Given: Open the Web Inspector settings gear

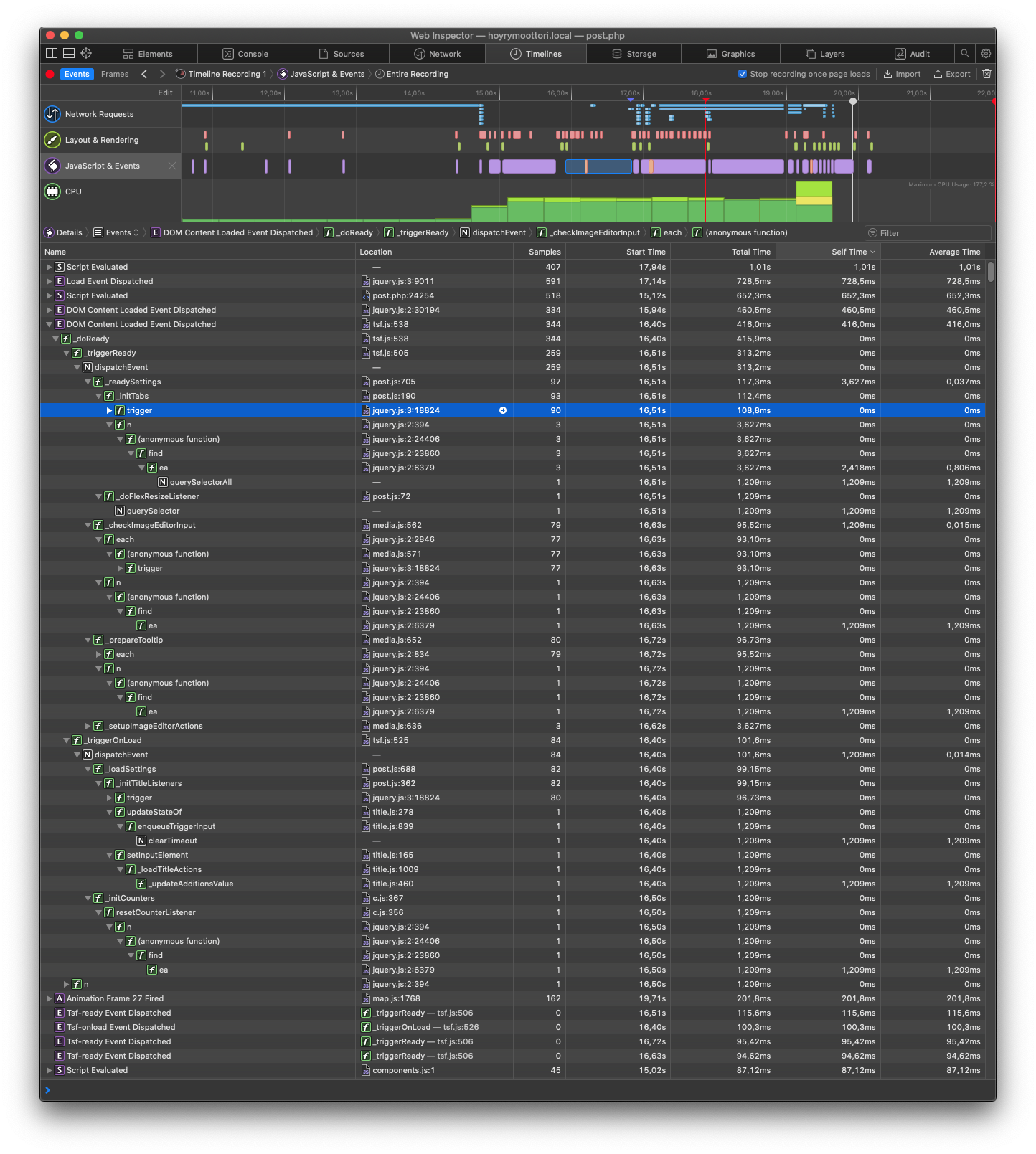Looking at the screenshot, I should click(x=986, y=53).
